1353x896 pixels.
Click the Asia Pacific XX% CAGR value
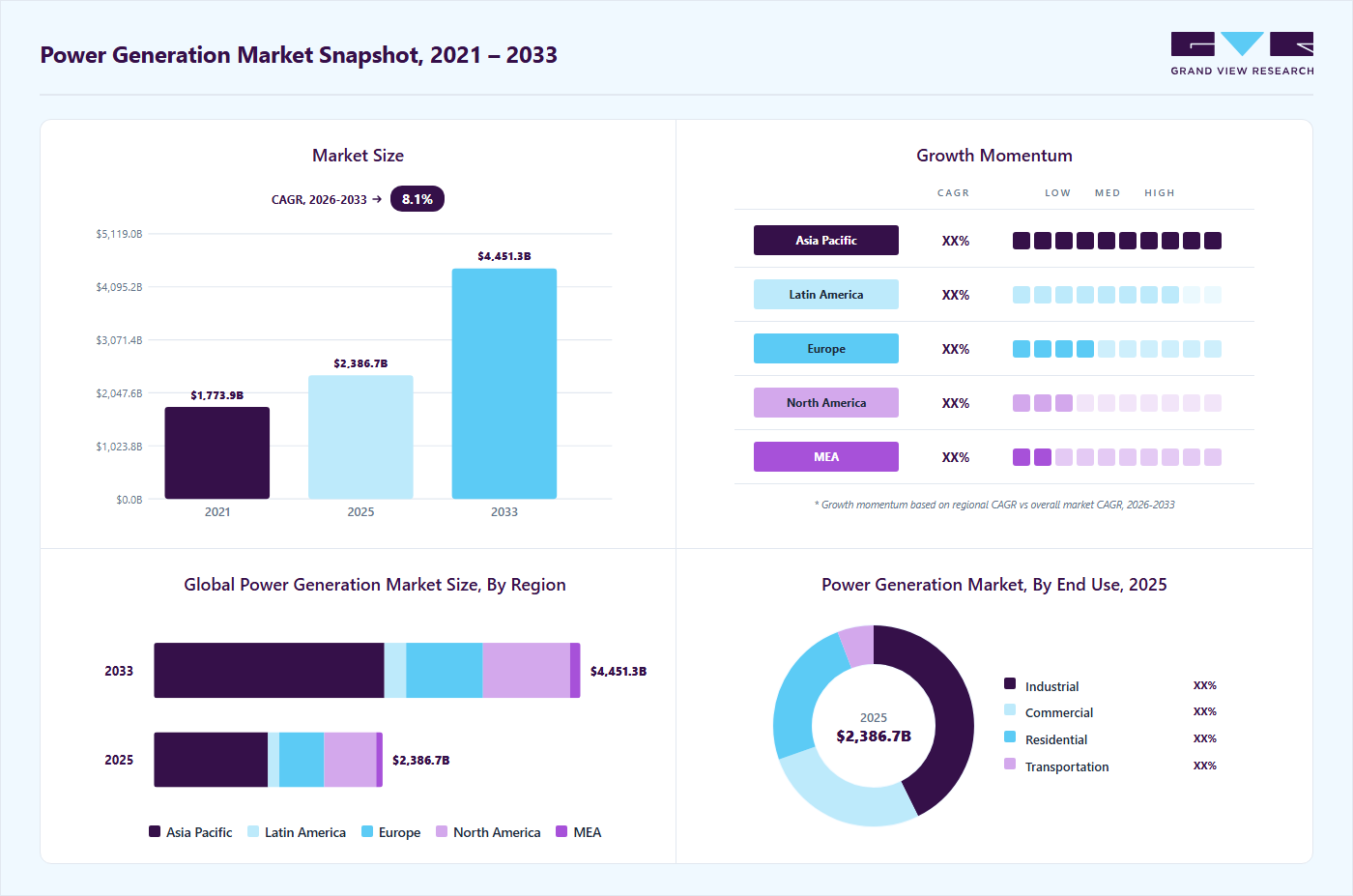click(x=956, y=241)
